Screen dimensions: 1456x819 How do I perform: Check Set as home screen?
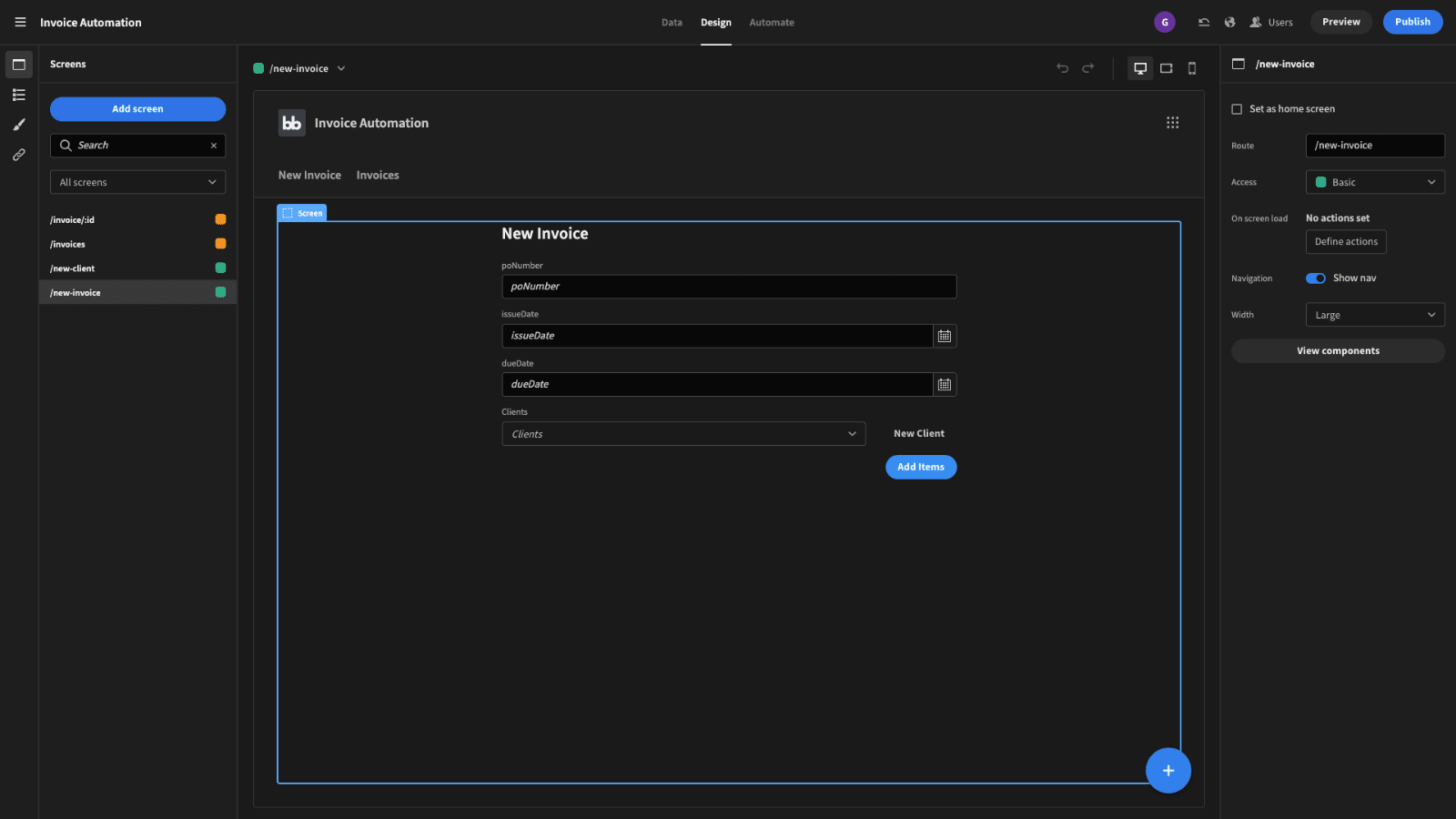coord(1237,109)
